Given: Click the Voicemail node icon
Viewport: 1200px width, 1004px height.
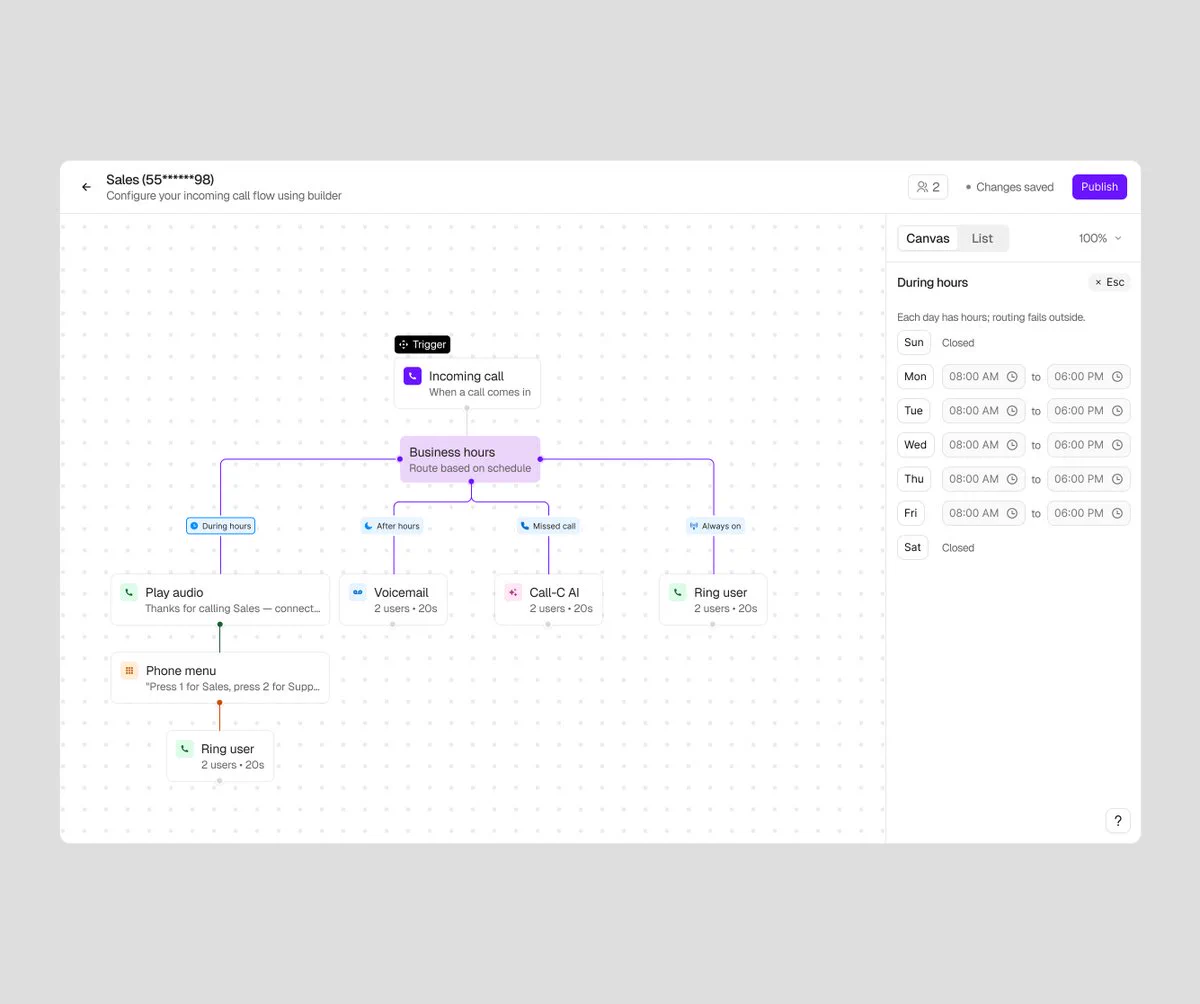Looking at the screenshot, I should click(x=357, y=592).
